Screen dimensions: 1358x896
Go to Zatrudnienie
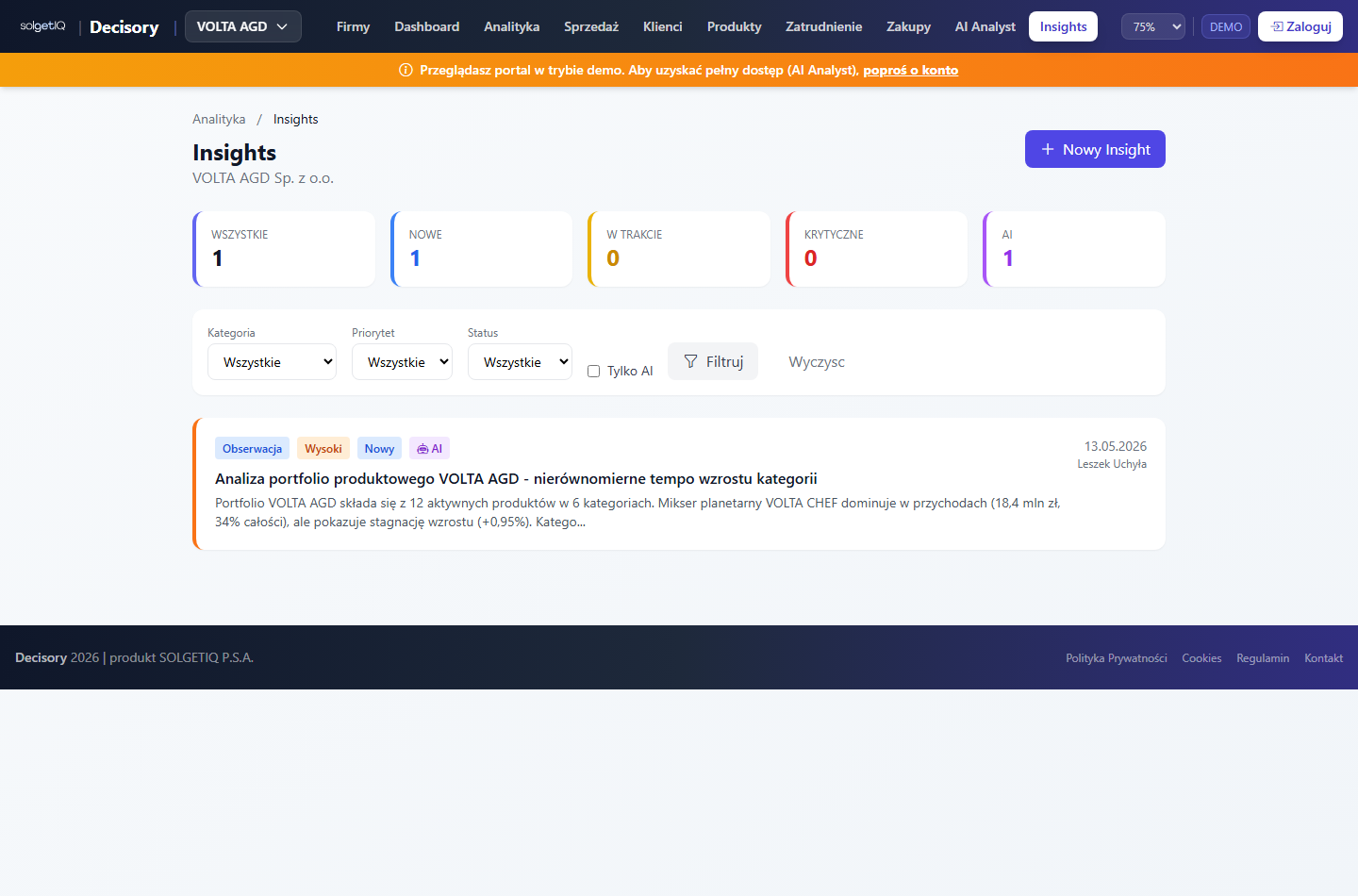824,26
